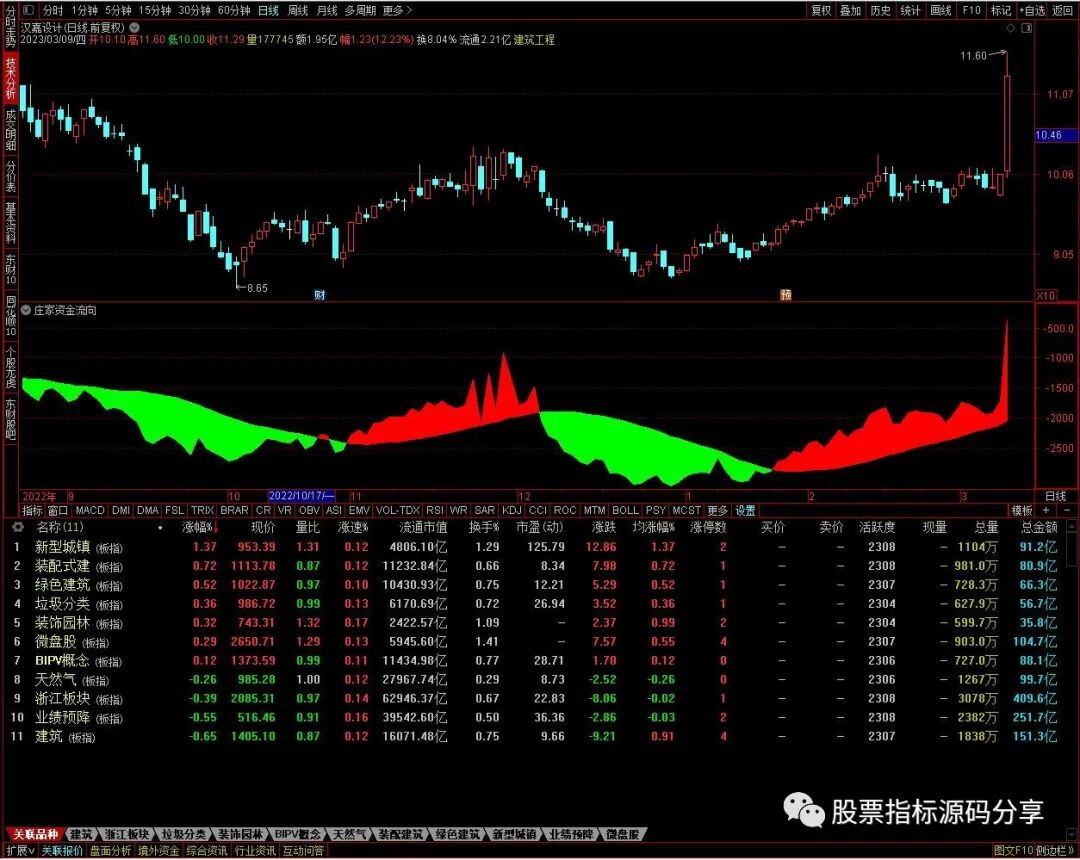This screenshot has width=1080, height=860.
Task: Click the 预 marker on the chart
Action: (x=786, y=295)
